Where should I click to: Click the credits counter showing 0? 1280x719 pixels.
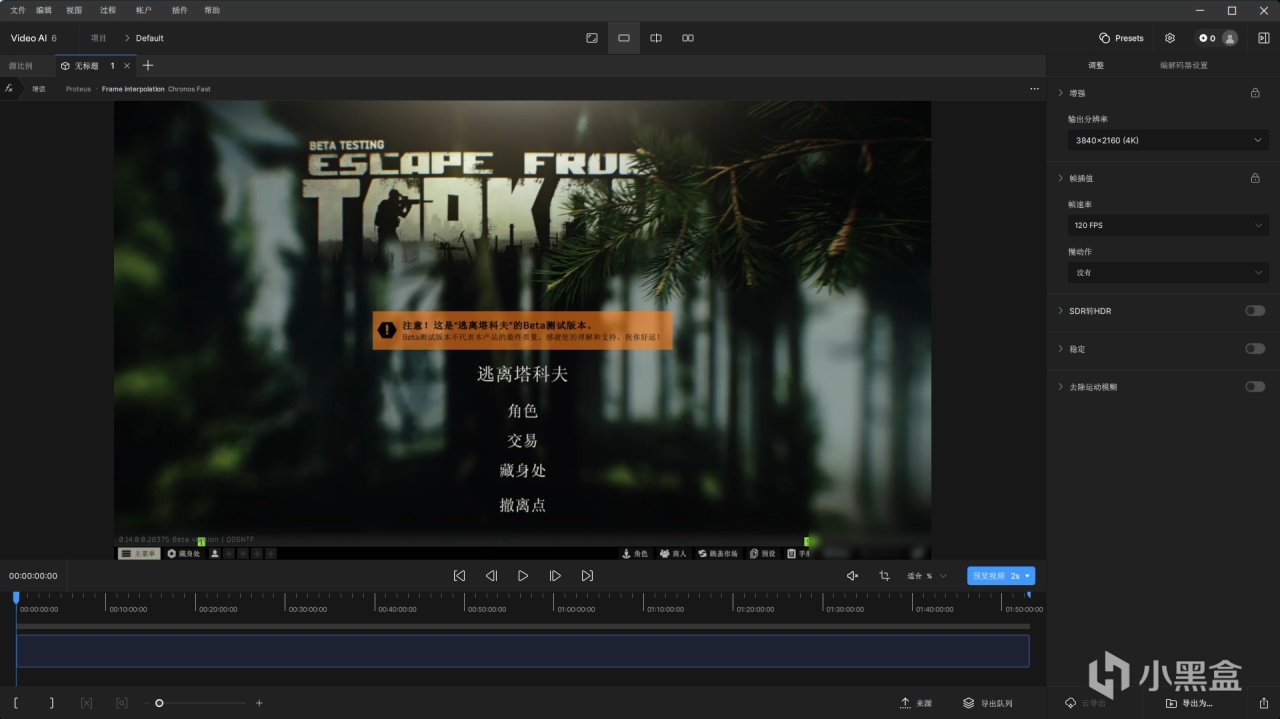click(1207, 38)
